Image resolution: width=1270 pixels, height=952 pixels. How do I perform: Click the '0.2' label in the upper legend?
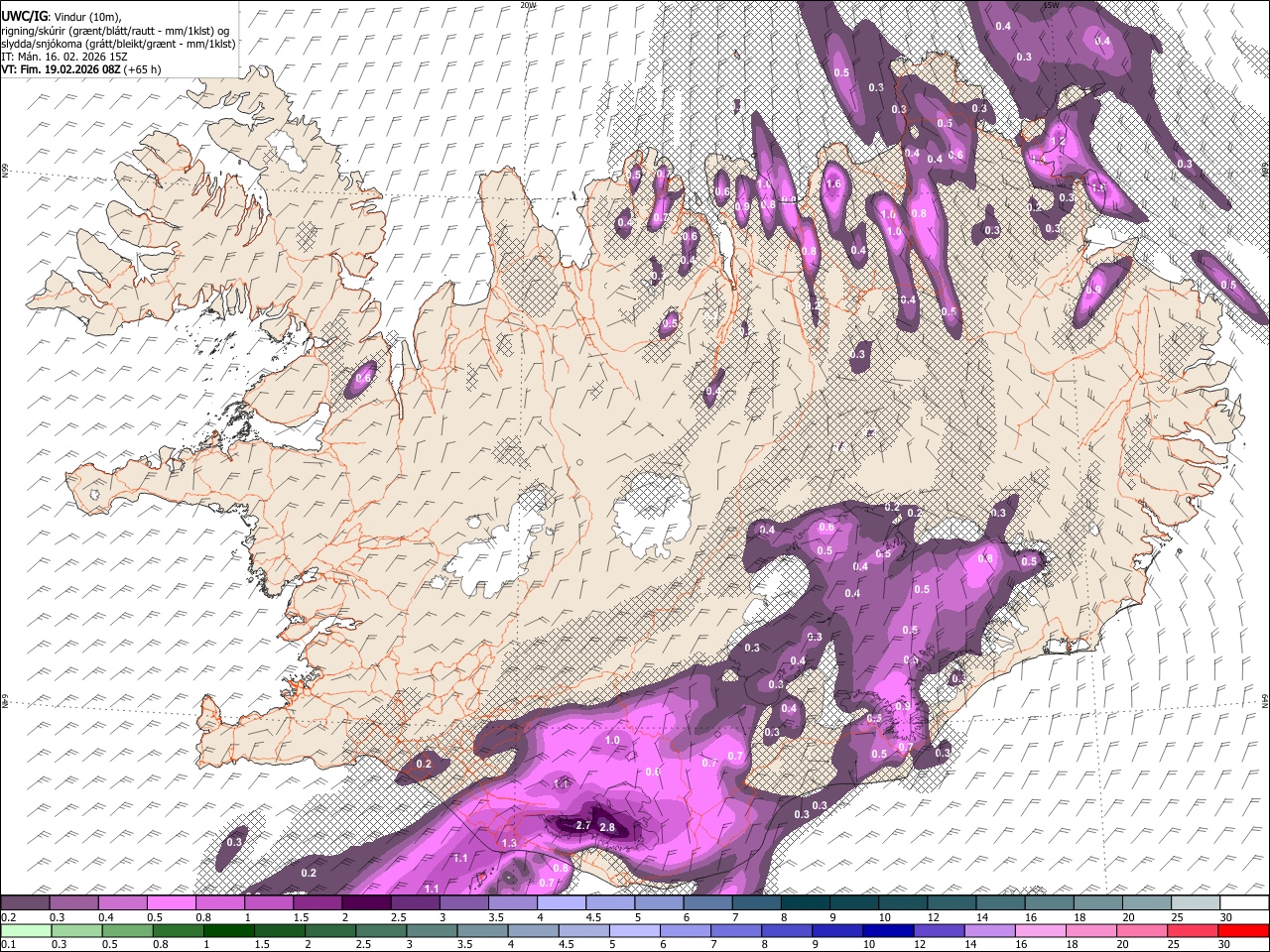(x=7, y=916)
